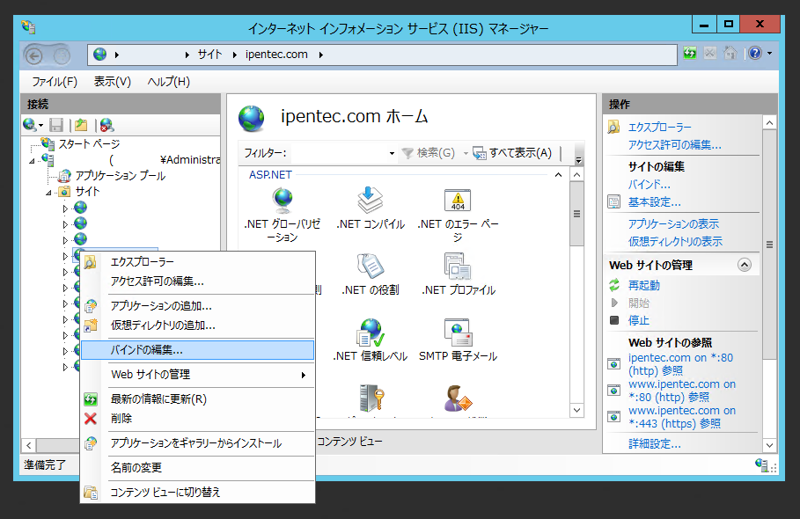Choose 仮想ディレクトリの追加... in context menu
The image size is (800, 519).
pos(197,325)
